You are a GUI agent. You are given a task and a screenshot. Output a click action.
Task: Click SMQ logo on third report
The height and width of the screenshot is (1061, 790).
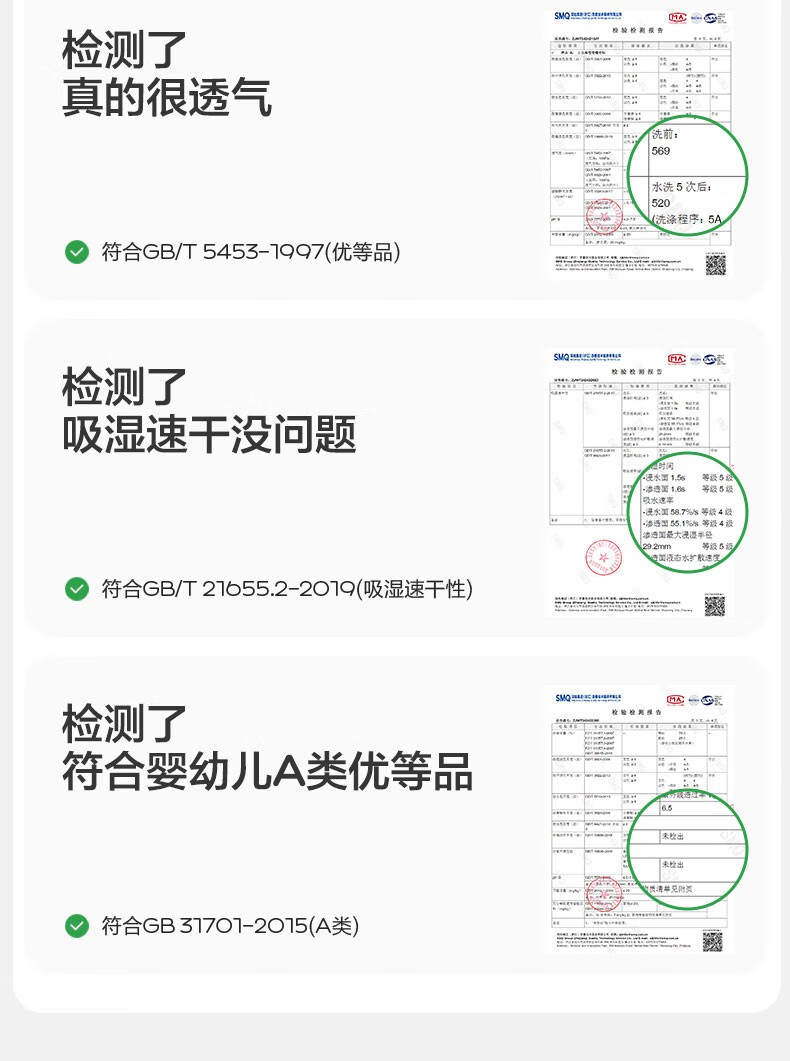(563, 698)
